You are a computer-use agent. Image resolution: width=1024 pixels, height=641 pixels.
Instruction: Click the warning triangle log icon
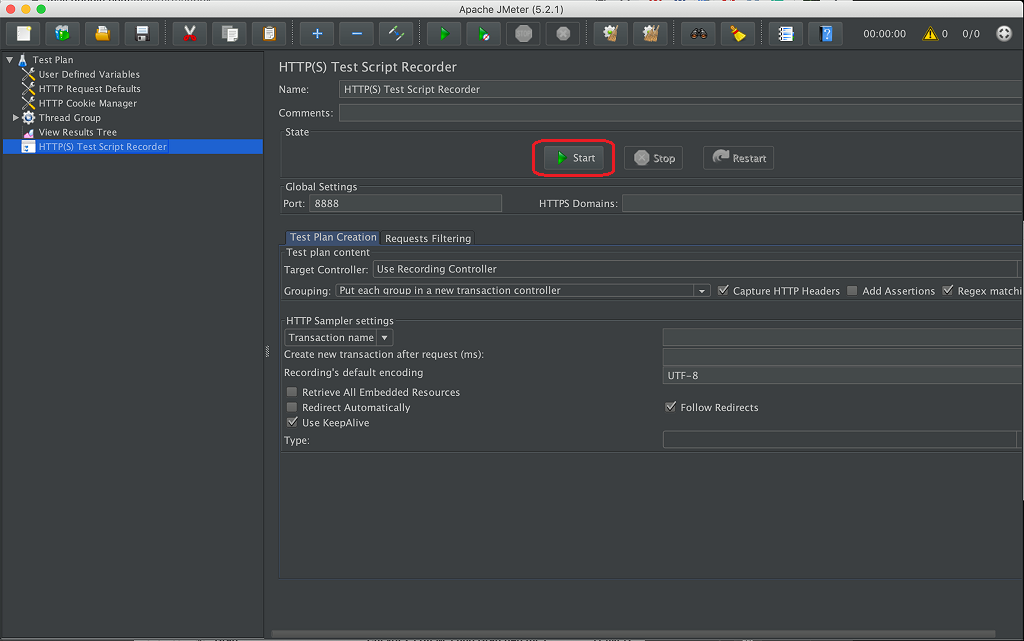point(930,34)
